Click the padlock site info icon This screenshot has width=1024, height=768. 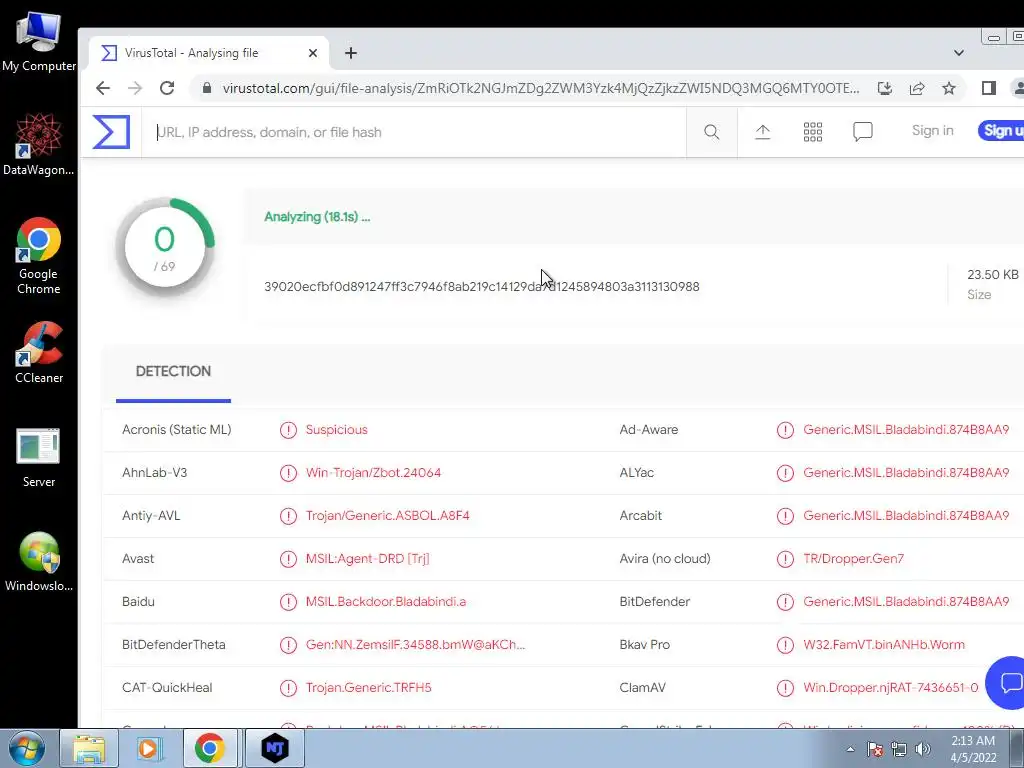206,88
